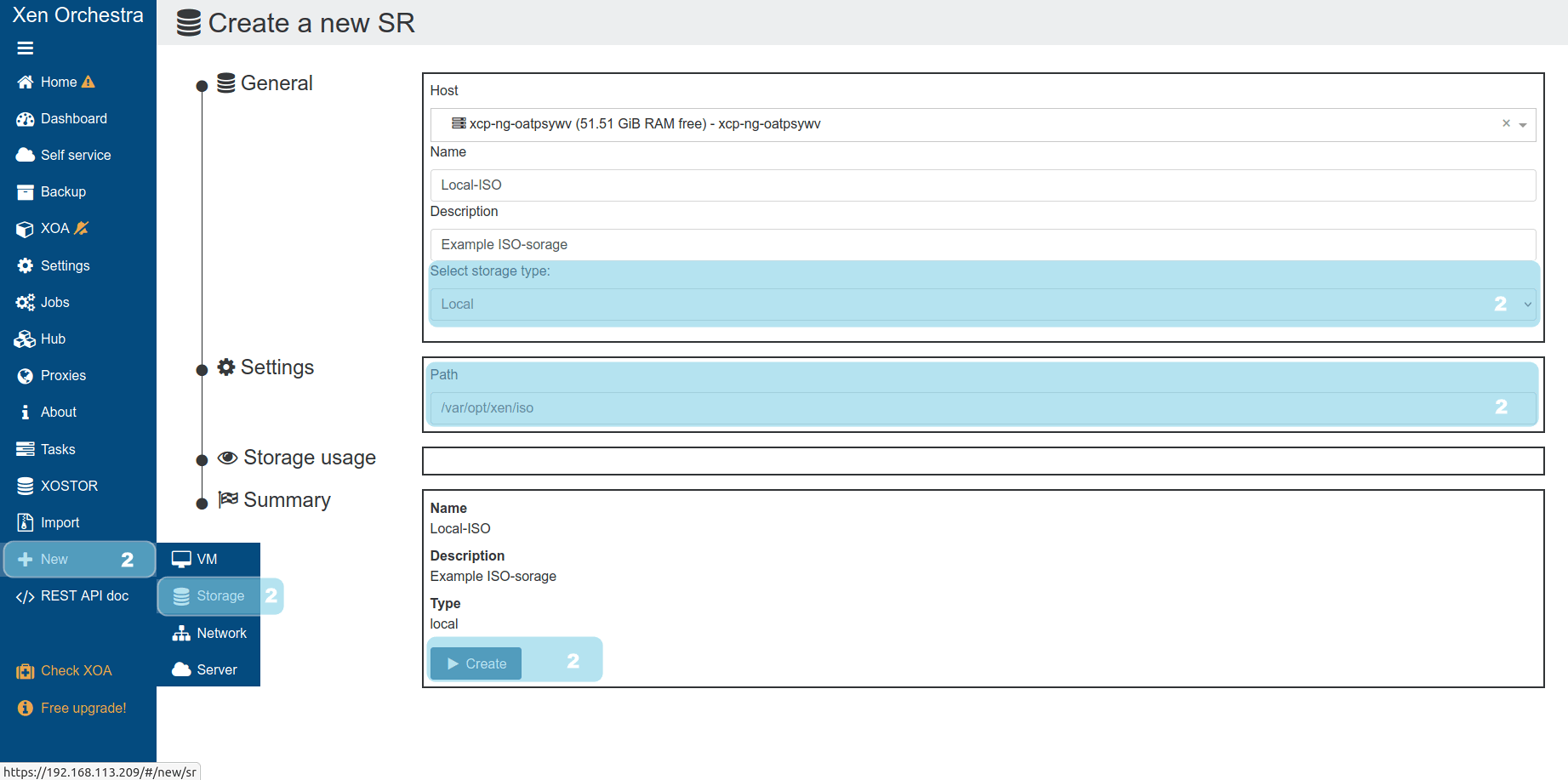
Task: Click the gear icon of sidebar Settings
Action: pos(26,265)
